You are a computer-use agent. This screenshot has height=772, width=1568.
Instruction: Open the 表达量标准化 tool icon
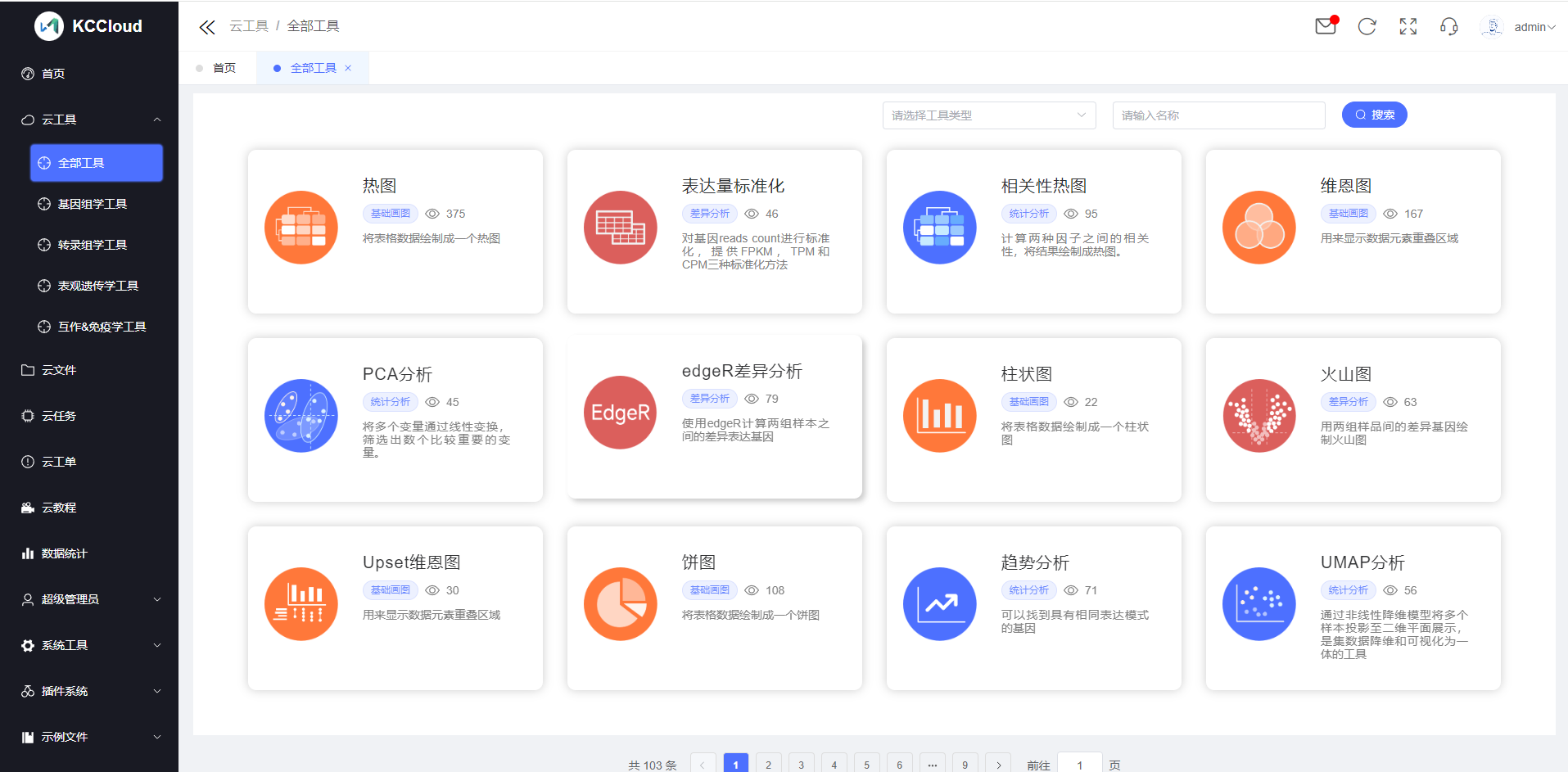click(621, 228)
